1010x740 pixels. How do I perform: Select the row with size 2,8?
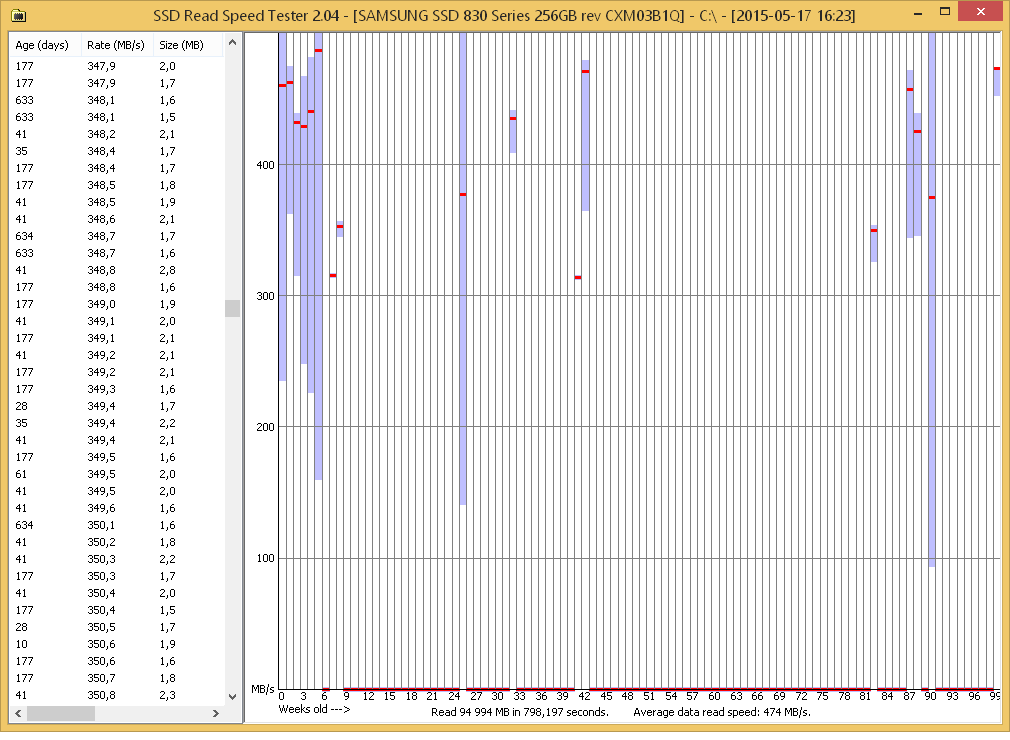pyautogui.click(x=117, y=270)
